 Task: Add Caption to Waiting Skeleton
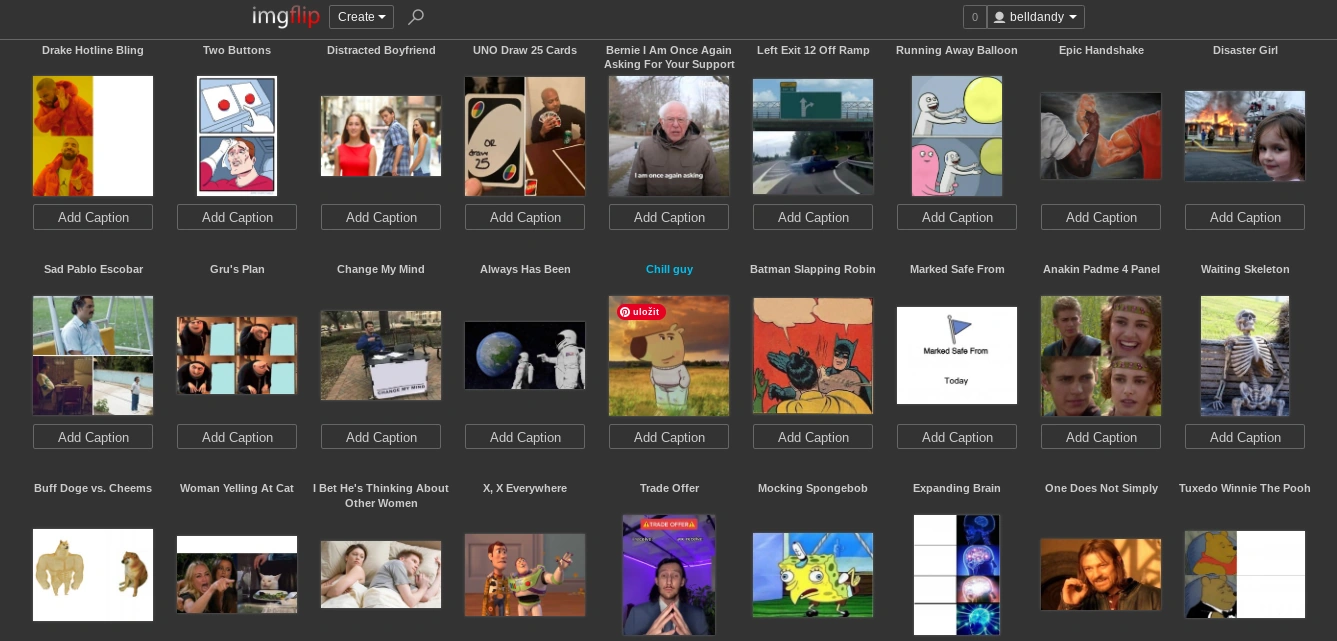tap(1245, 437)
